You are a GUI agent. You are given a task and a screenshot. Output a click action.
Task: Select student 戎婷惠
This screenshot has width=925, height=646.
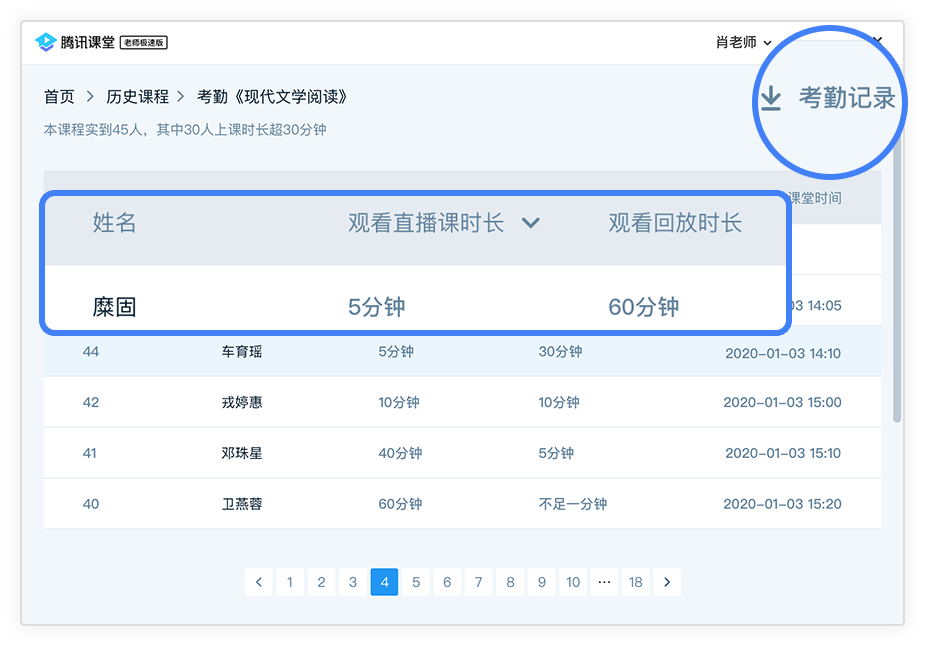tap(242, 402)
